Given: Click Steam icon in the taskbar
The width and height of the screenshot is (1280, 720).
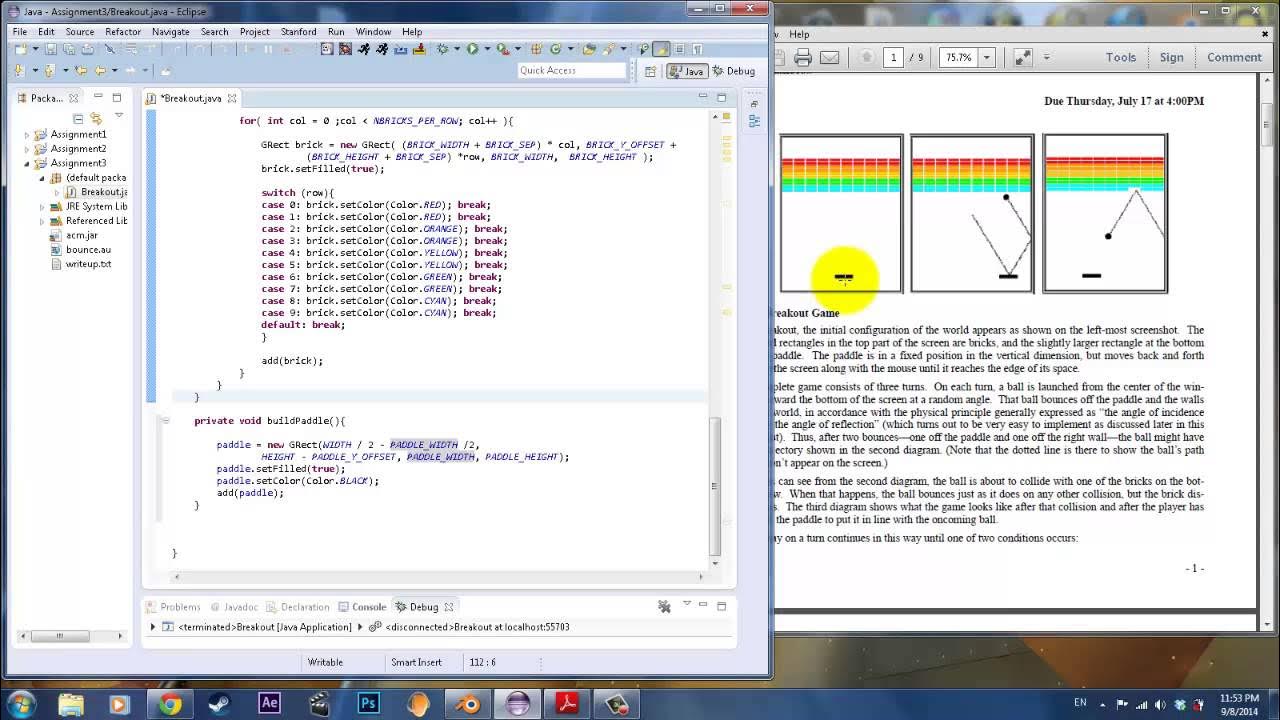Looking at the screenshot, I should 220,703.
